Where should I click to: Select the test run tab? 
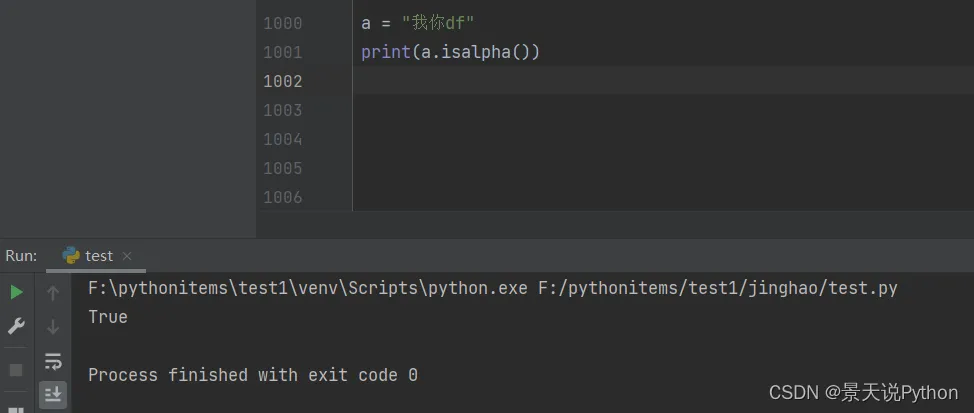pyautogui.click(x=98, y=256)
